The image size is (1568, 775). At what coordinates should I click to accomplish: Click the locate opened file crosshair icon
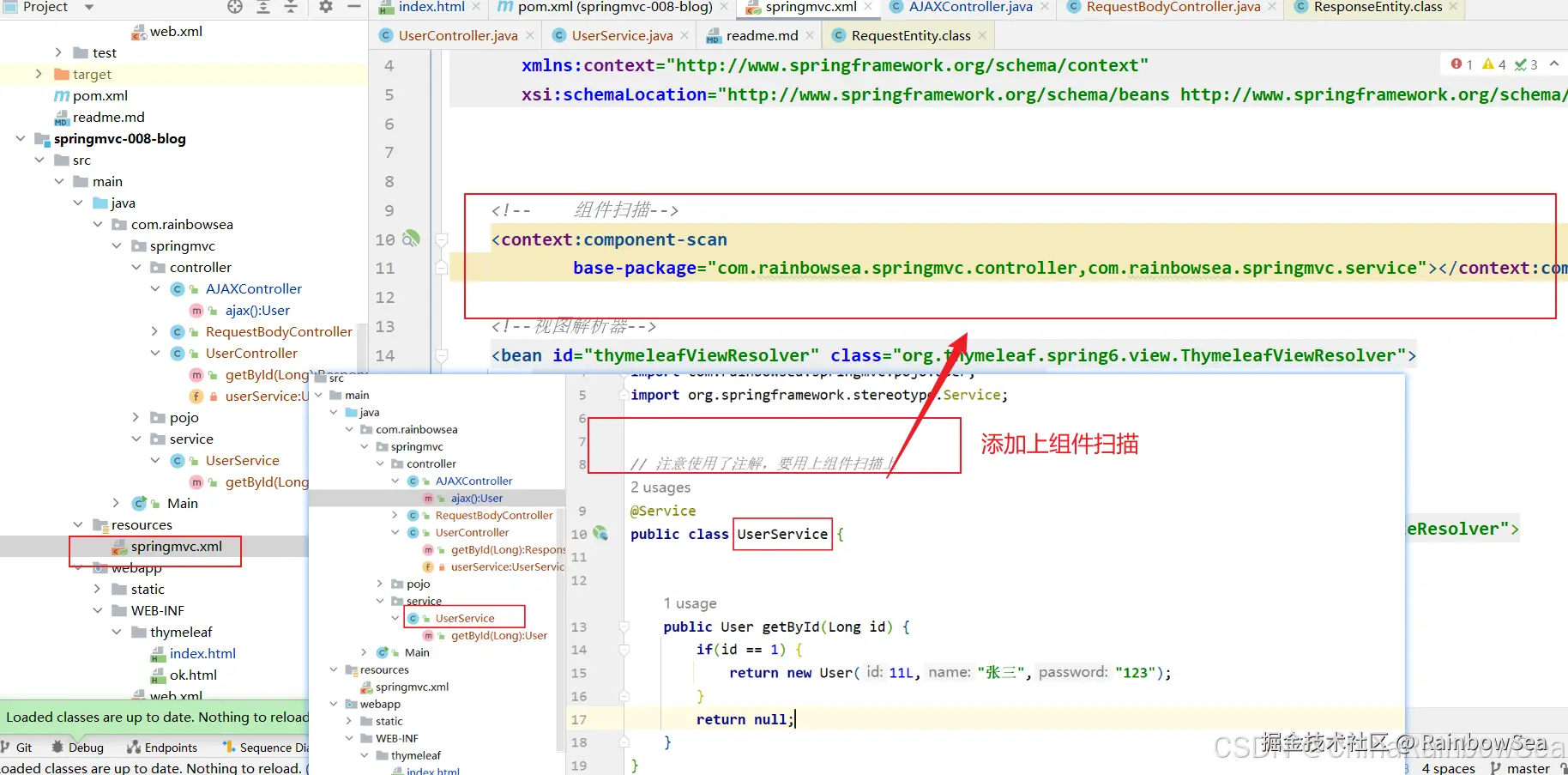coord(235,7)
